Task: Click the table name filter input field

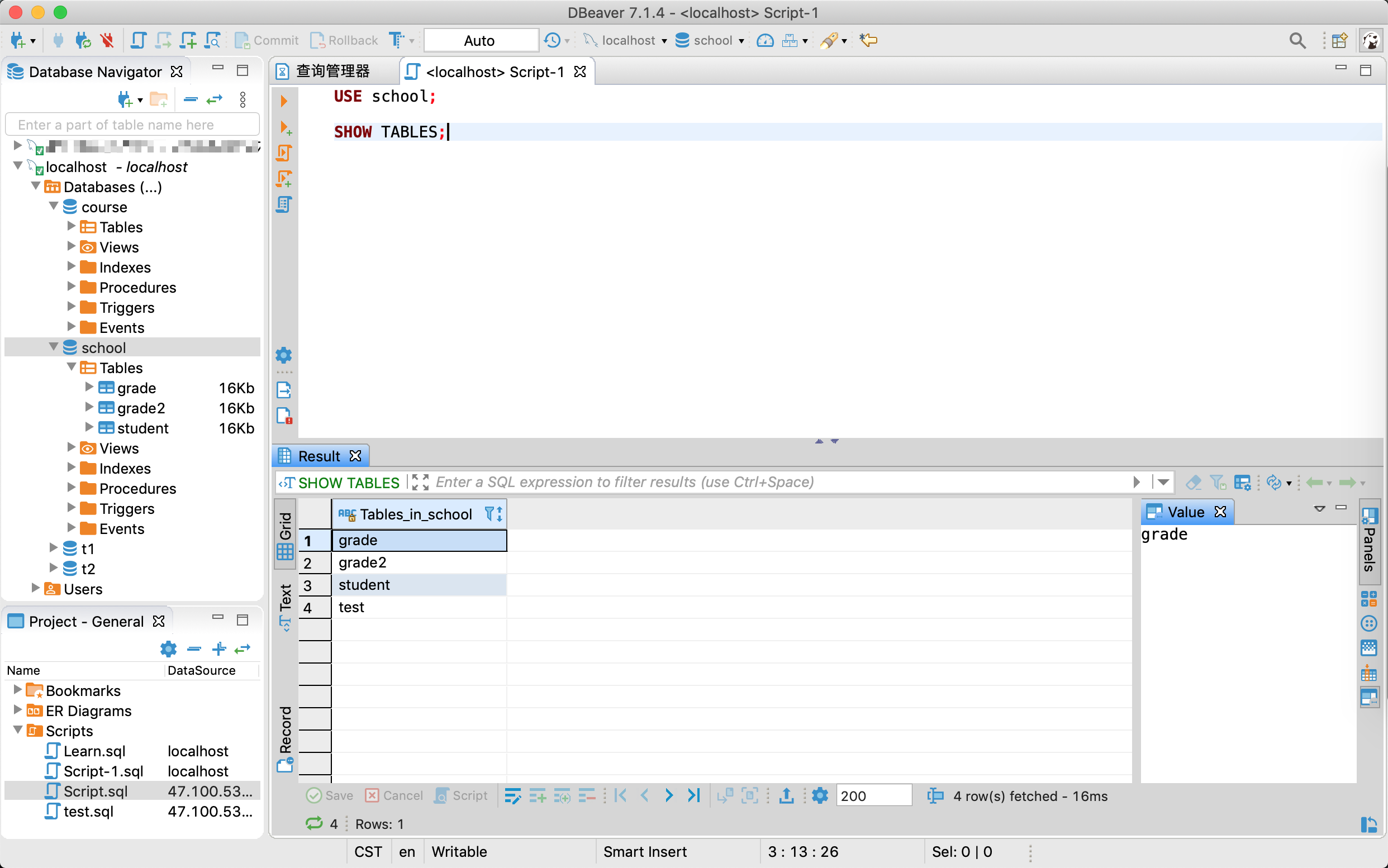Action: [132, 125]
